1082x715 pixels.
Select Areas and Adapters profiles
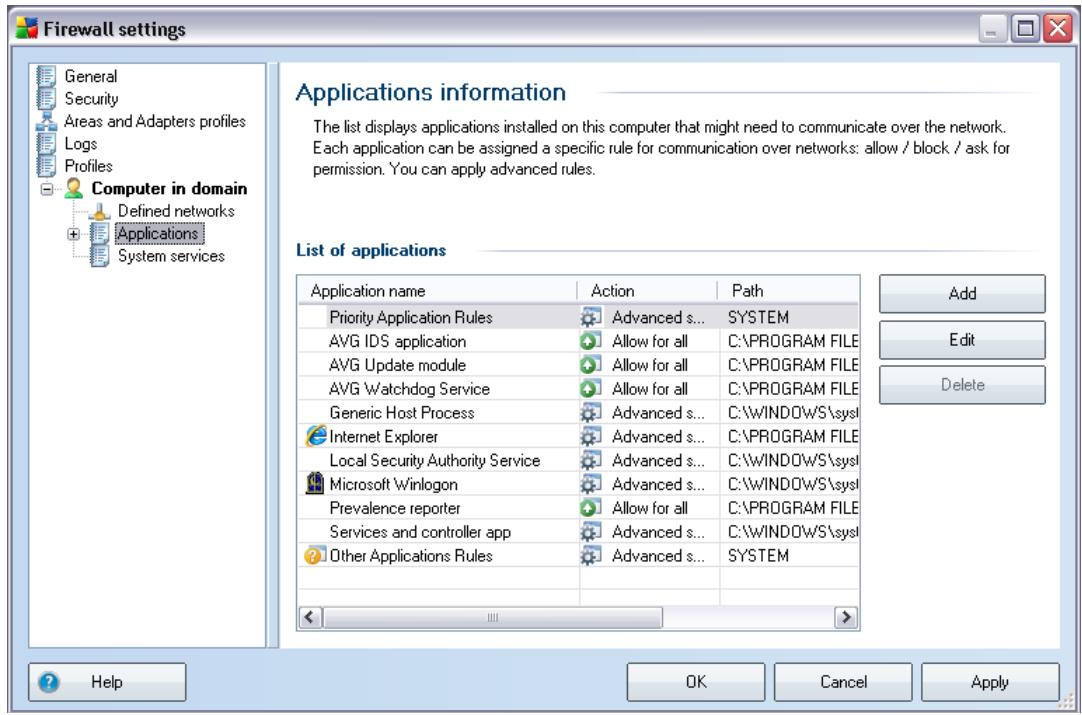tap(155, 121)
